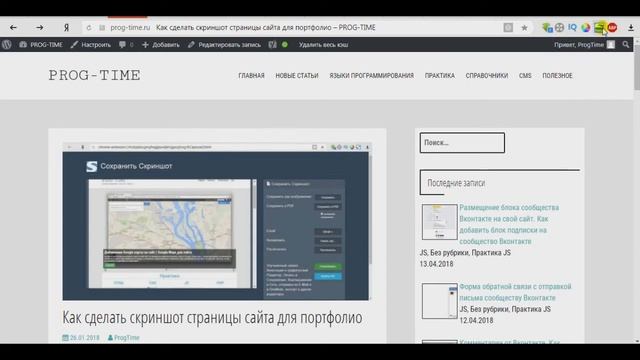Screen dimensions: 640x360
Task: Click the thumbnail for Форма обратной связи post
Action: (440, 301)
